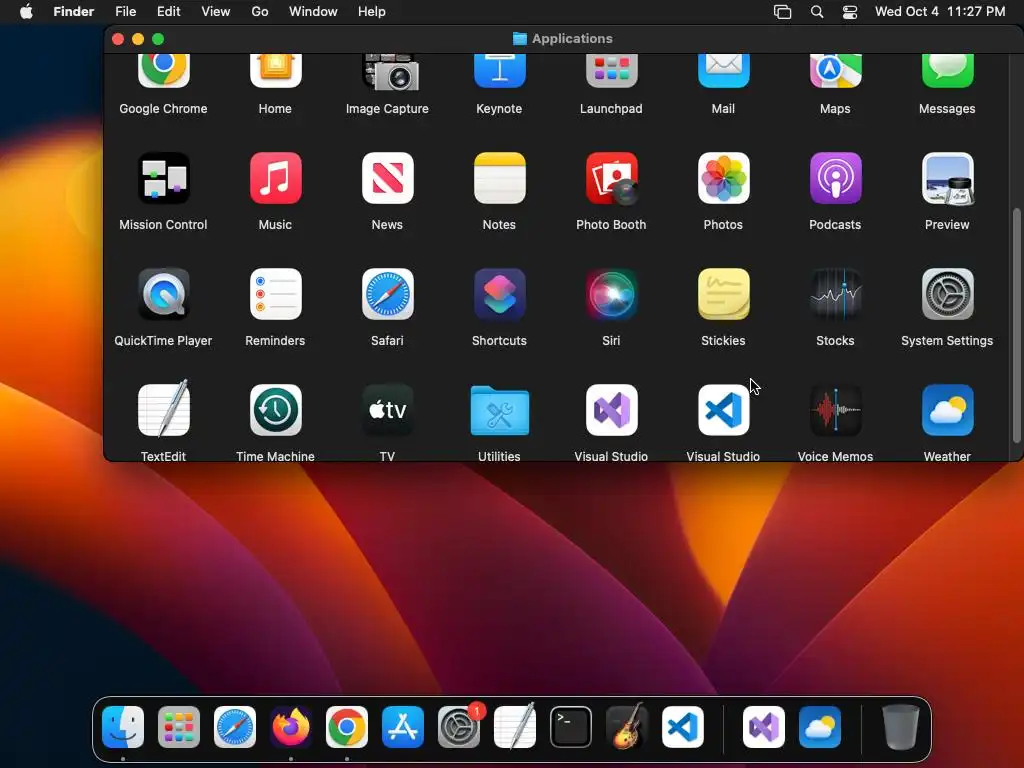The height and width of the screenshot is (768, 1024).
Task: Select the Mission Control app icon
Action: click(x=163, y=178)
